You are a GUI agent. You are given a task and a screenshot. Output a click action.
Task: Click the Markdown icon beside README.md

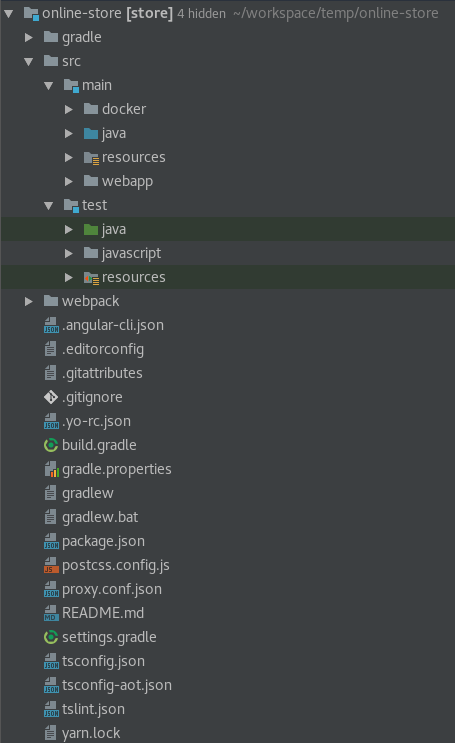51,613
